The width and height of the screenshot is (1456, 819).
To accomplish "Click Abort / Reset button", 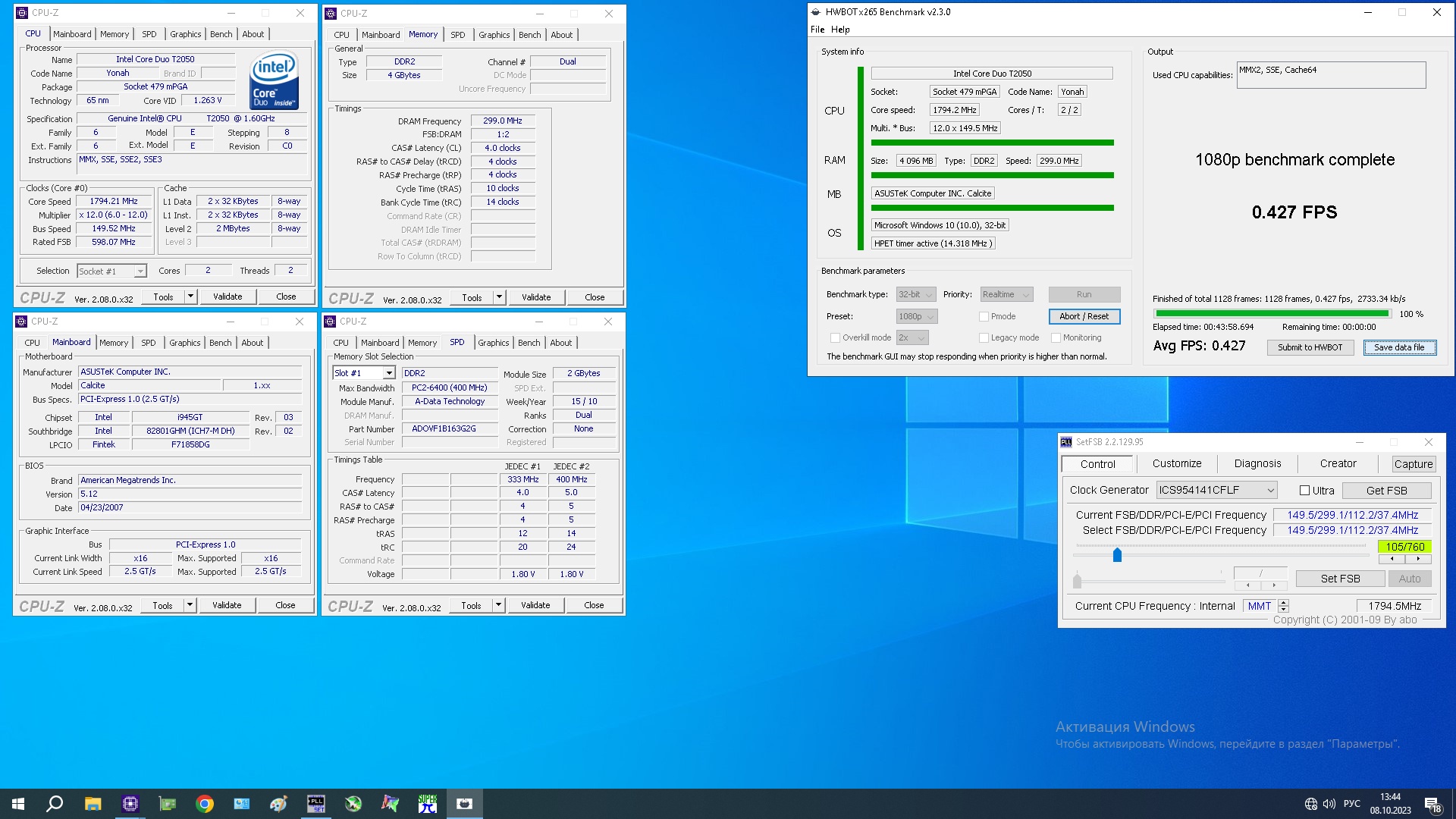I will [1084, 317].
